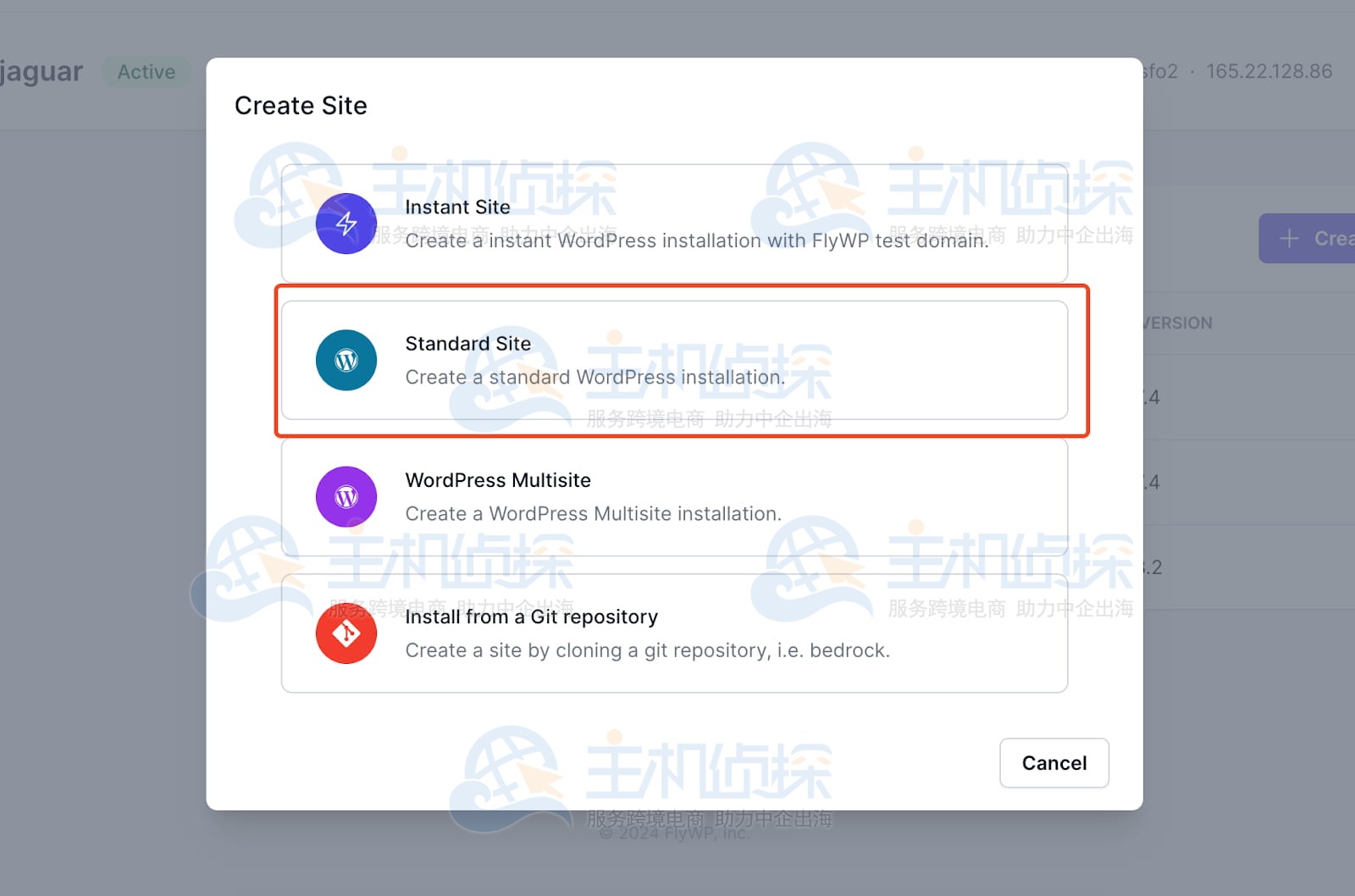The image size is (1355, 896).
Task: Click the Create button label behind dialog
Action: [1334, 239]
